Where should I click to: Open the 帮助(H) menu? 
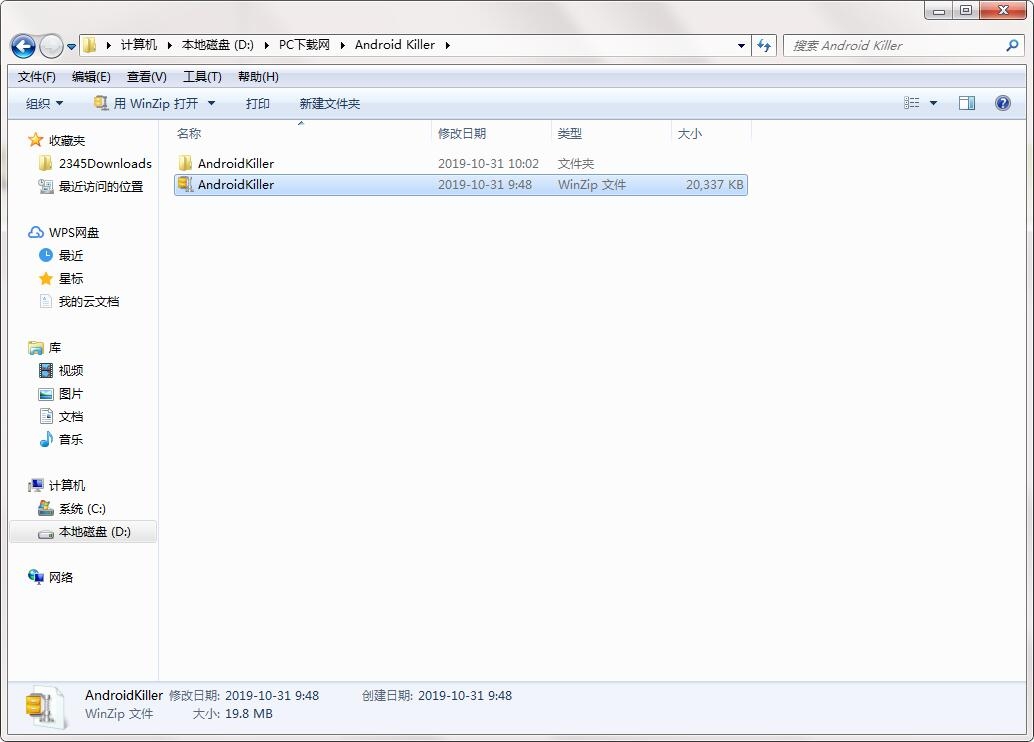258,77
